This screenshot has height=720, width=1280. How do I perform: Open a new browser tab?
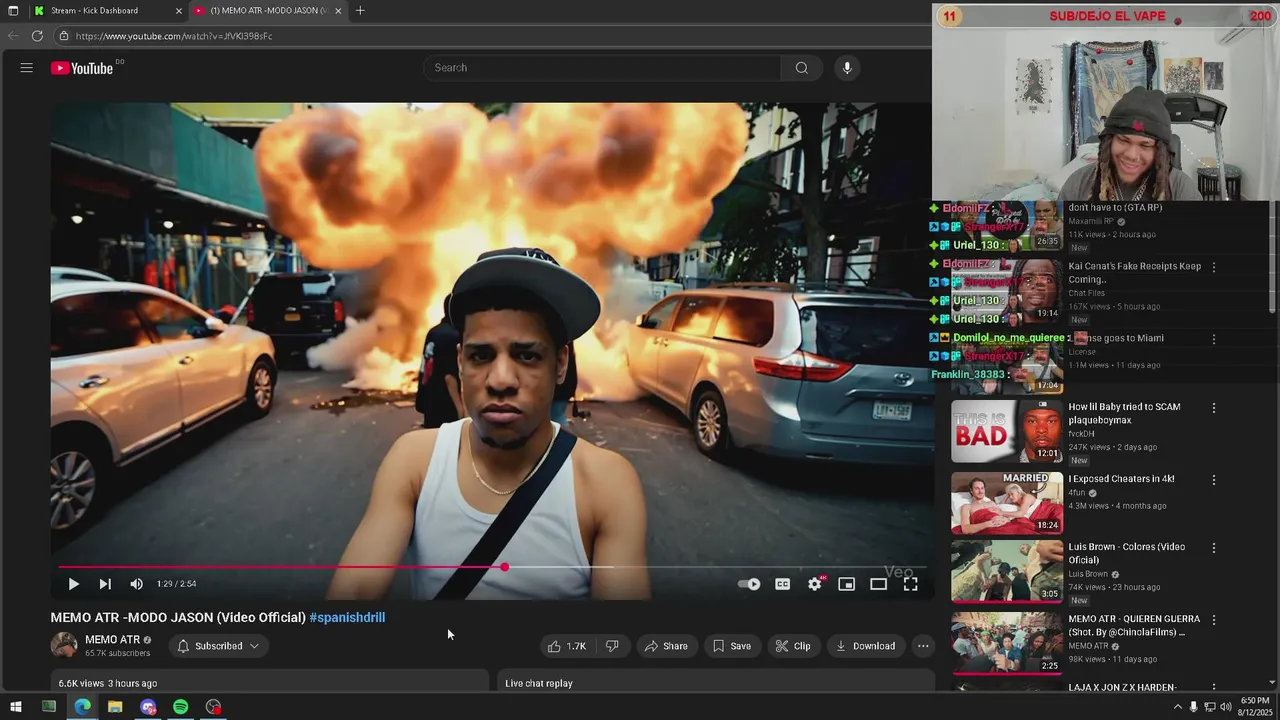(360, 11)
